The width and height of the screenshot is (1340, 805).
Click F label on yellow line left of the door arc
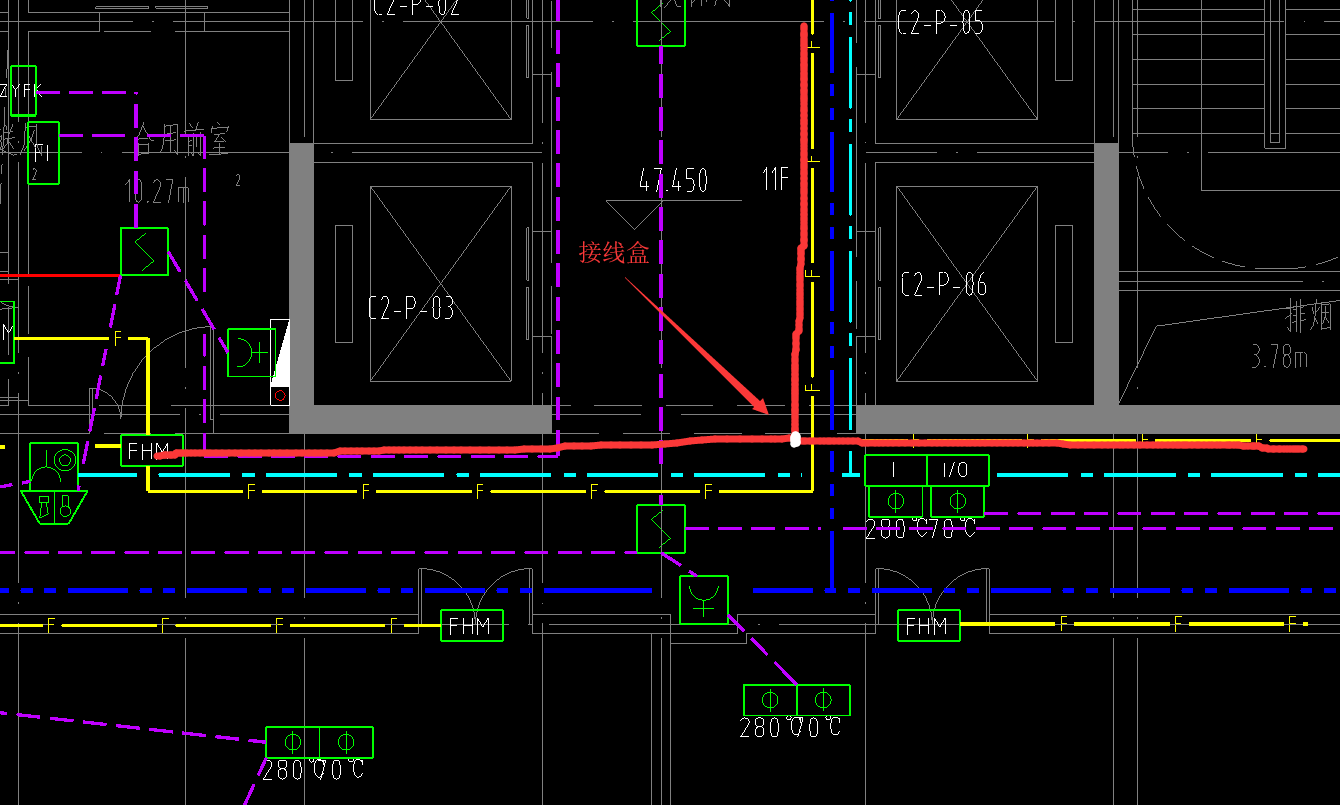pos(118,338)
